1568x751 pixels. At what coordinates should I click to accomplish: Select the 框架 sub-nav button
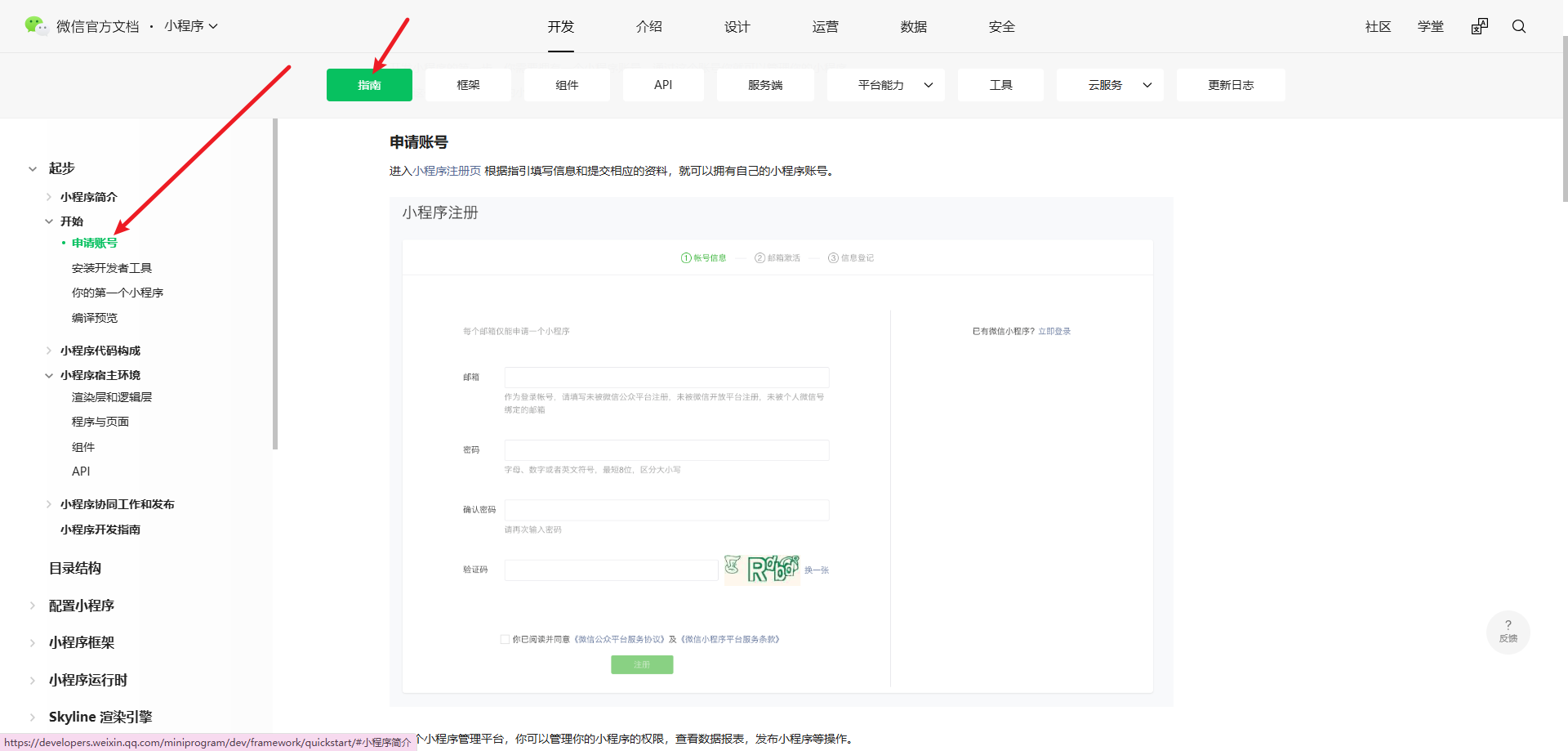click(468, 85)
